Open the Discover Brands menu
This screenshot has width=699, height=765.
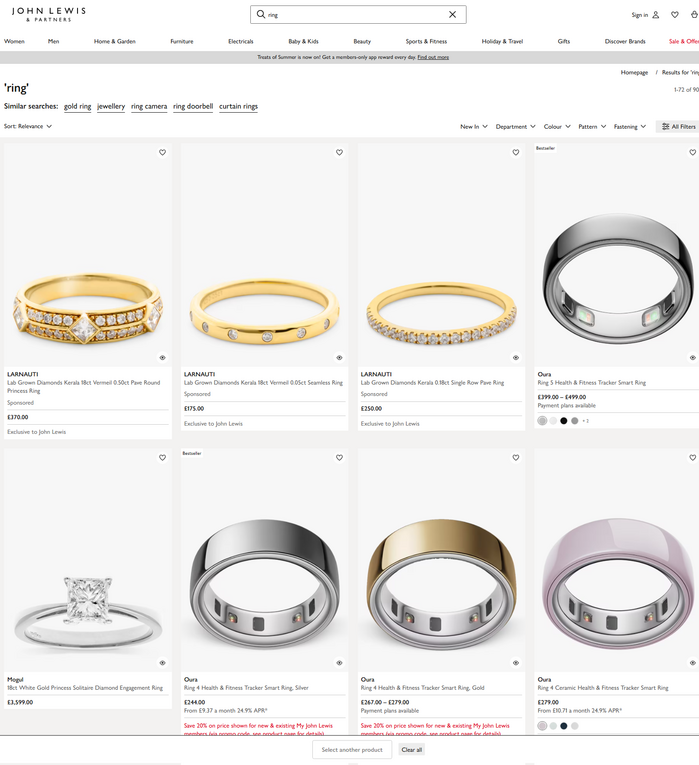(x=625, y=41)
